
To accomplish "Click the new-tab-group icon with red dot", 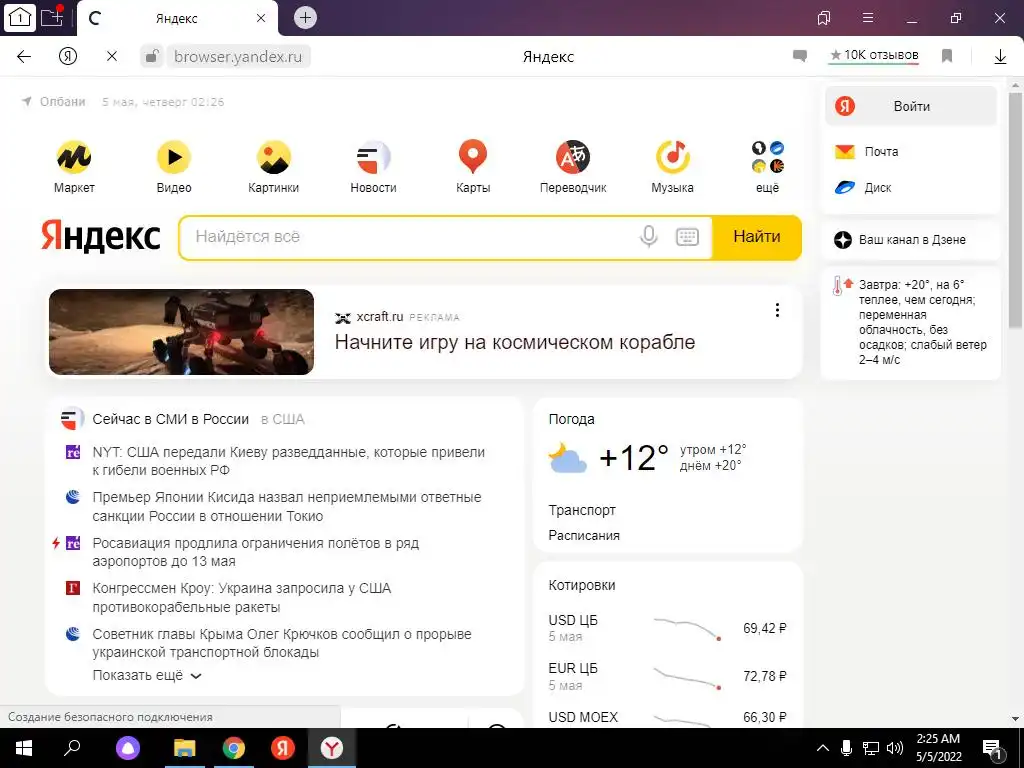I will tap(52, 16).
